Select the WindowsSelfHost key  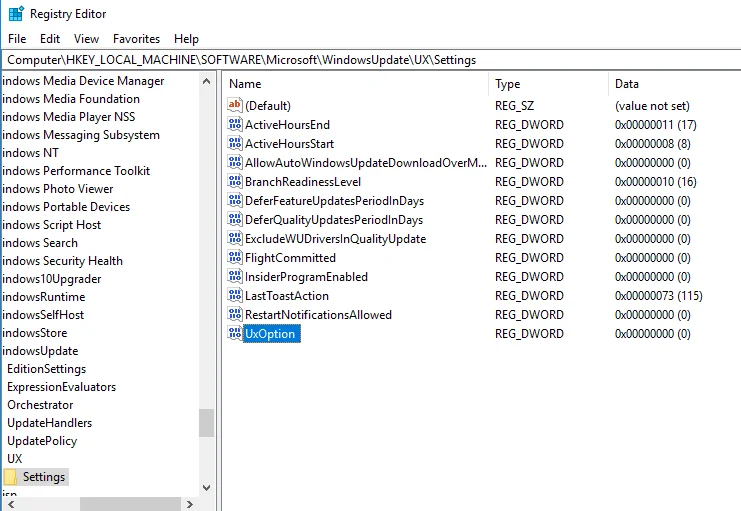43,314
